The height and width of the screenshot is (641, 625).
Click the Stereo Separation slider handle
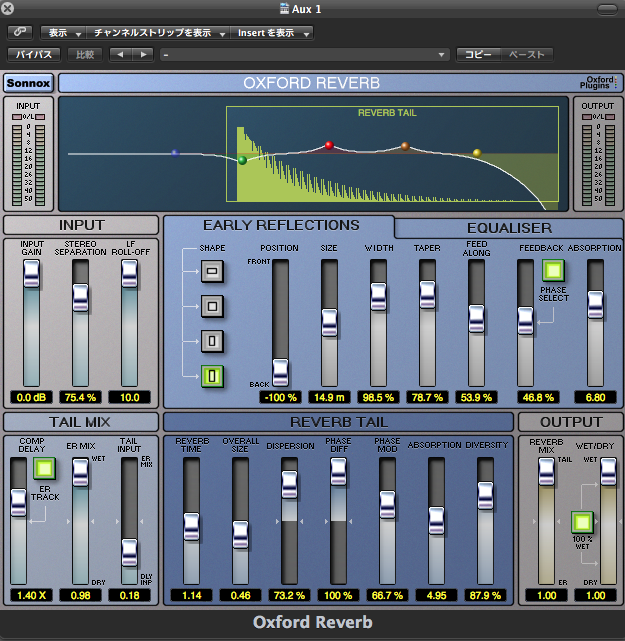81,298
